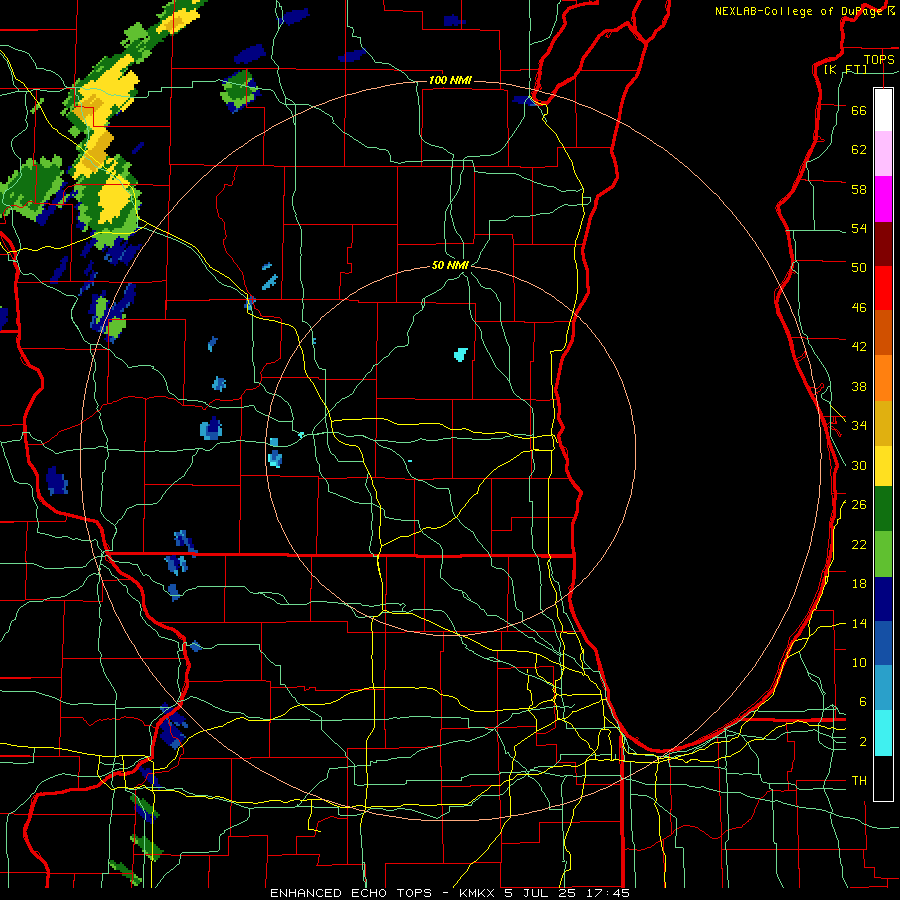
Task: Click the 'NEXLAB-College of DuPage' credit text
Action: (x=798, y=11)
